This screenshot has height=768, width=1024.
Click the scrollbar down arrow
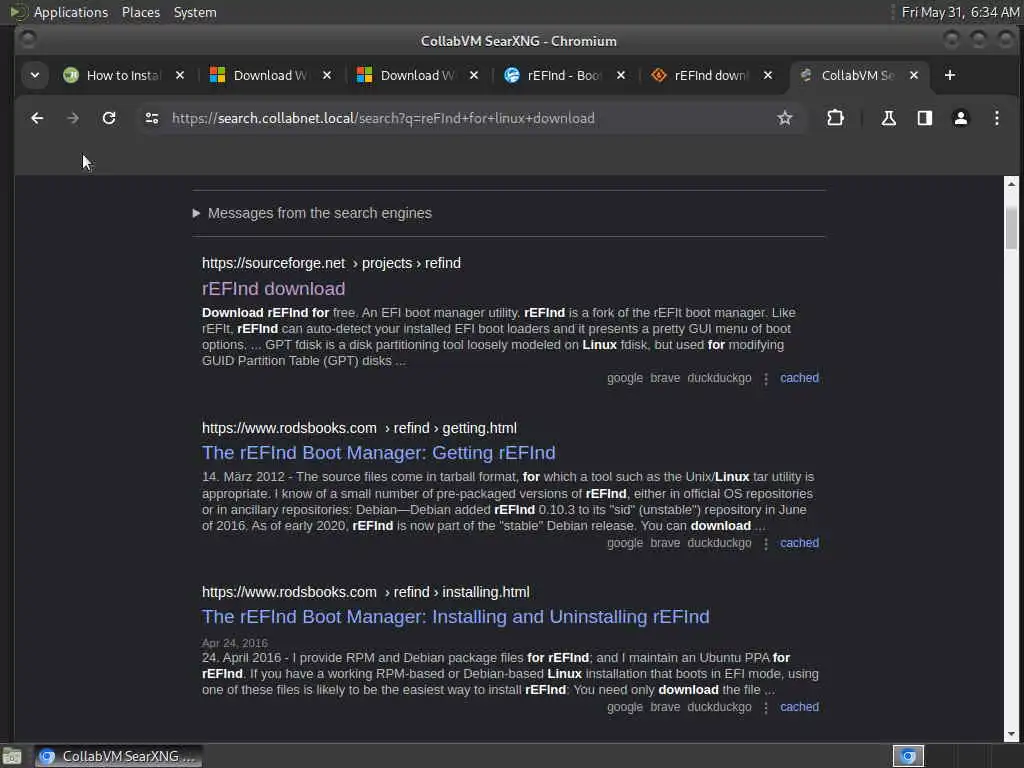pyautogui.click(x=1011, y=734)
